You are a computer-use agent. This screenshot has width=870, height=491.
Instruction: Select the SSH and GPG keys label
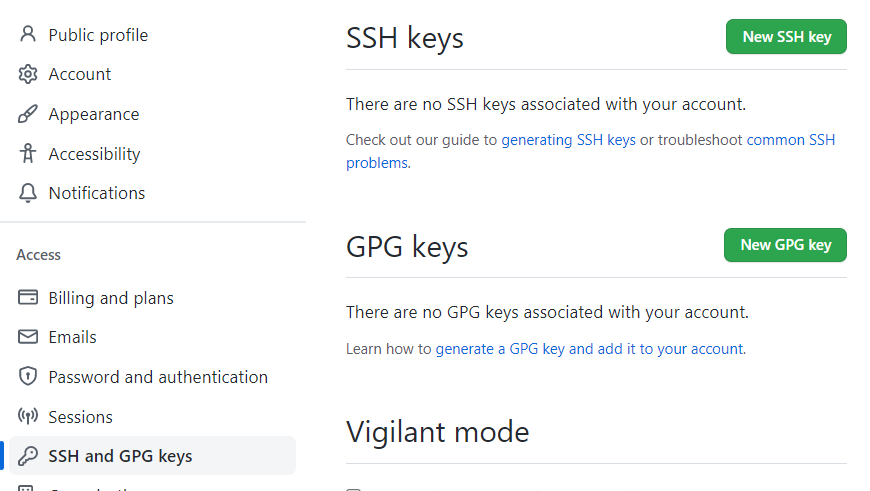[120, 456]
